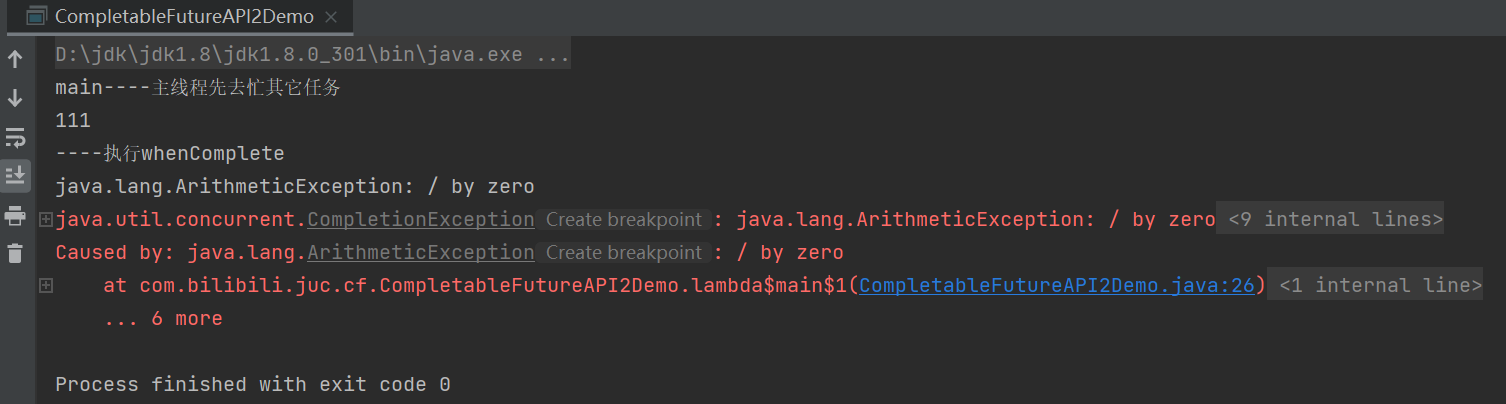Click the run configuration icon on the tab
Image resolution: width=1506 pixels, height=404 pixels.
click(x=35, y=17)
